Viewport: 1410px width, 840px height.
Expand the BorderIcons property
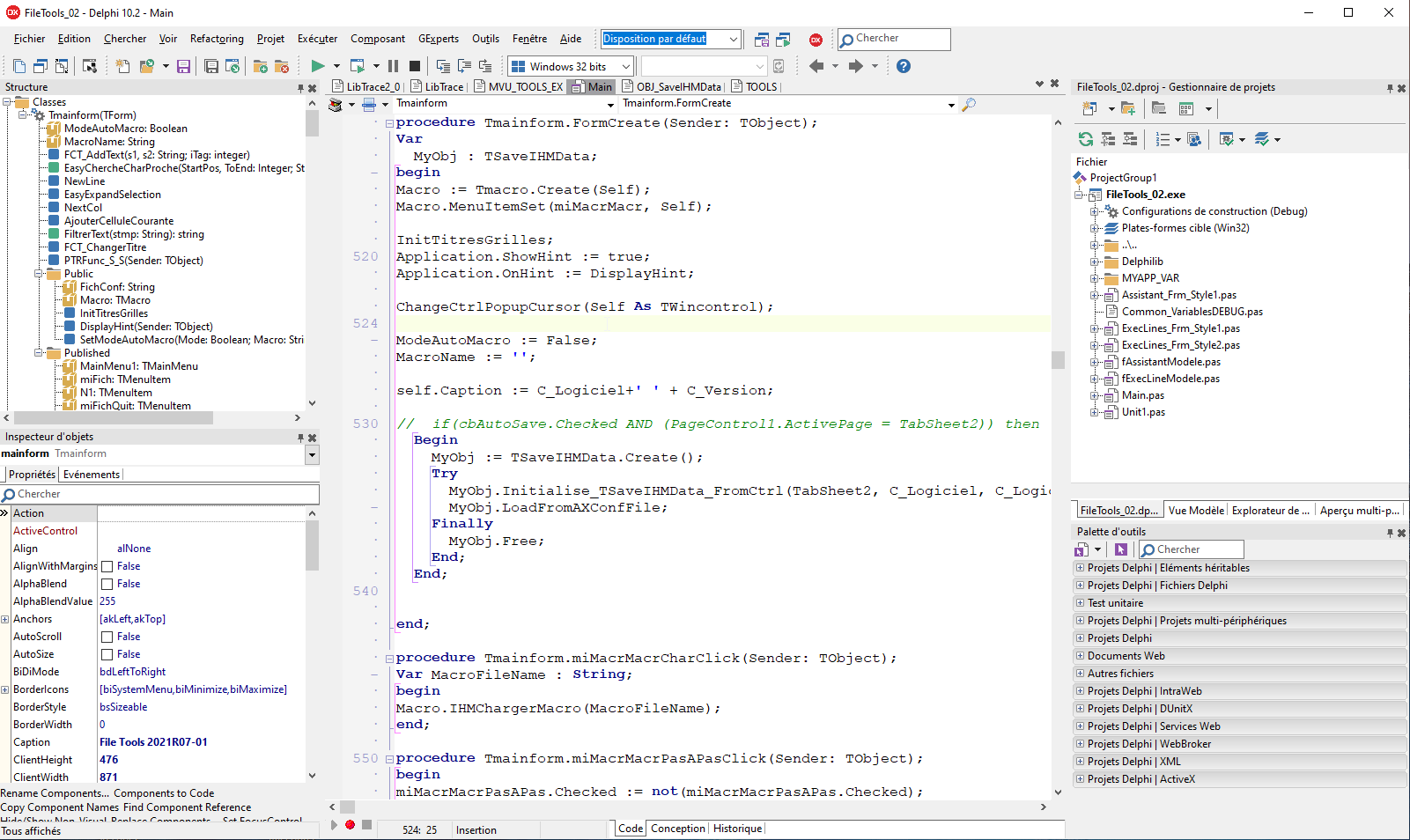(x=5, y=689)
